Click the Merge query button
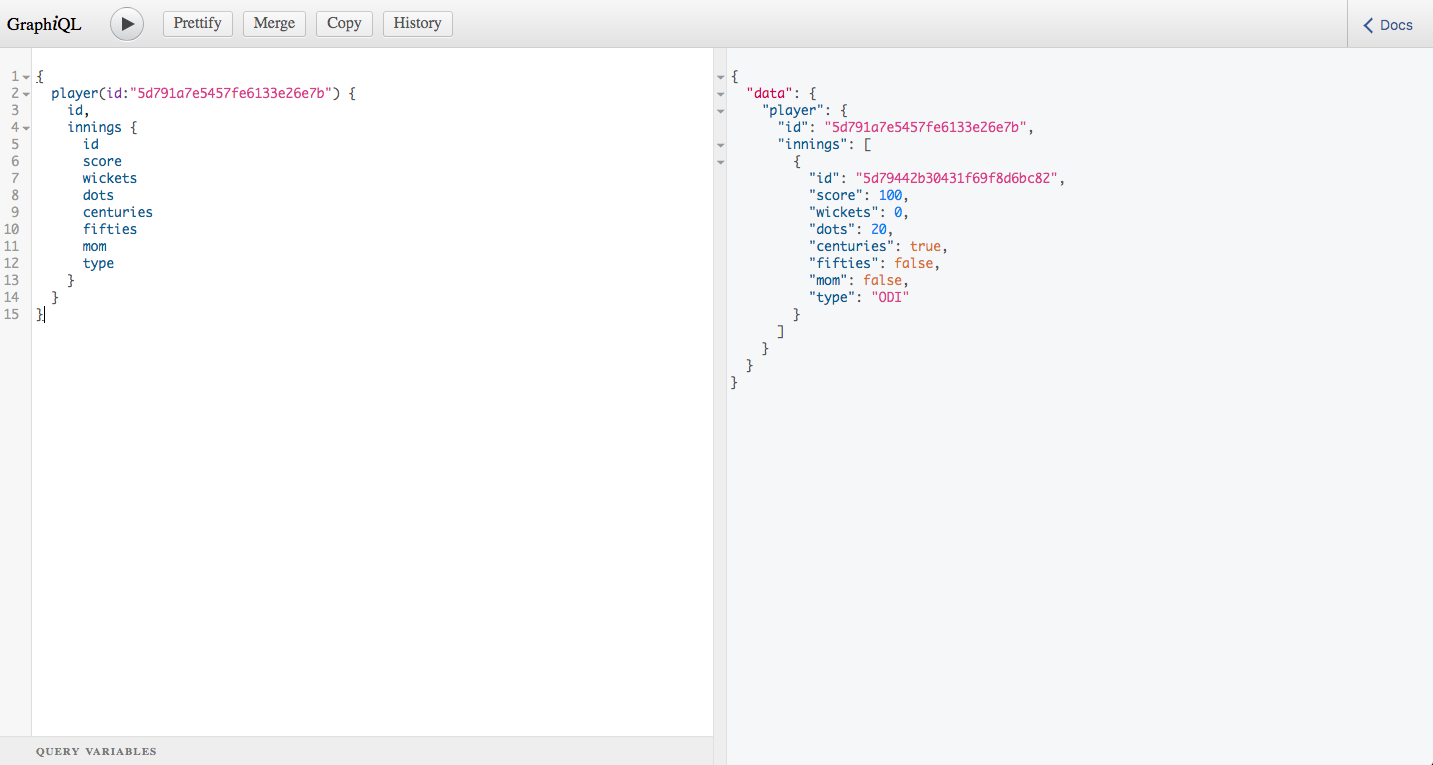This screenshot has height=765, width=1433. [x=274, y=23]
